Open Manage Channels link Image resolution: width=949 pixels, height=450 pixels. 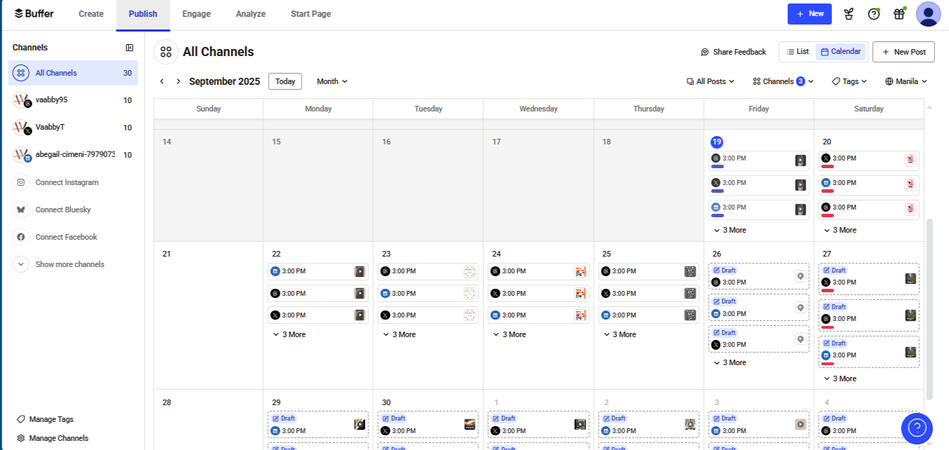click(x=53, y=438)
